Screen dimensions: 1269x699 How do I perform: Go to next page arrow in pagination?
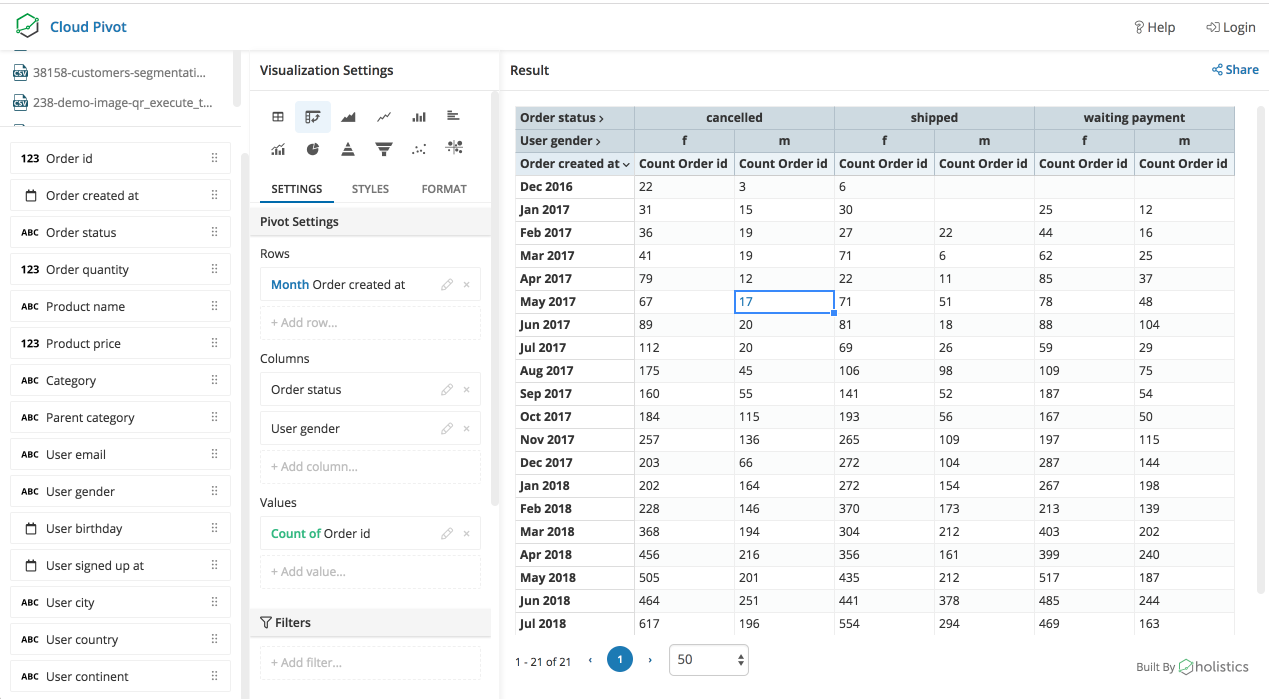click(650, 660)
